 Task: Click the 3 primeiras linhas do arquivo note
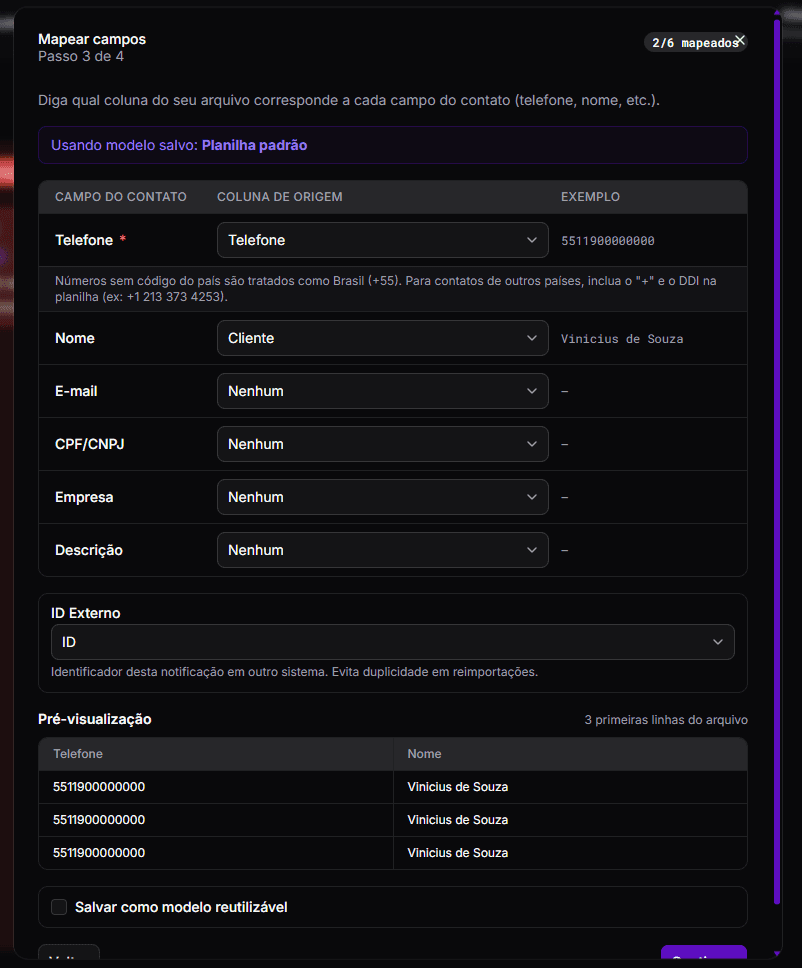click(x=666, y=720)
